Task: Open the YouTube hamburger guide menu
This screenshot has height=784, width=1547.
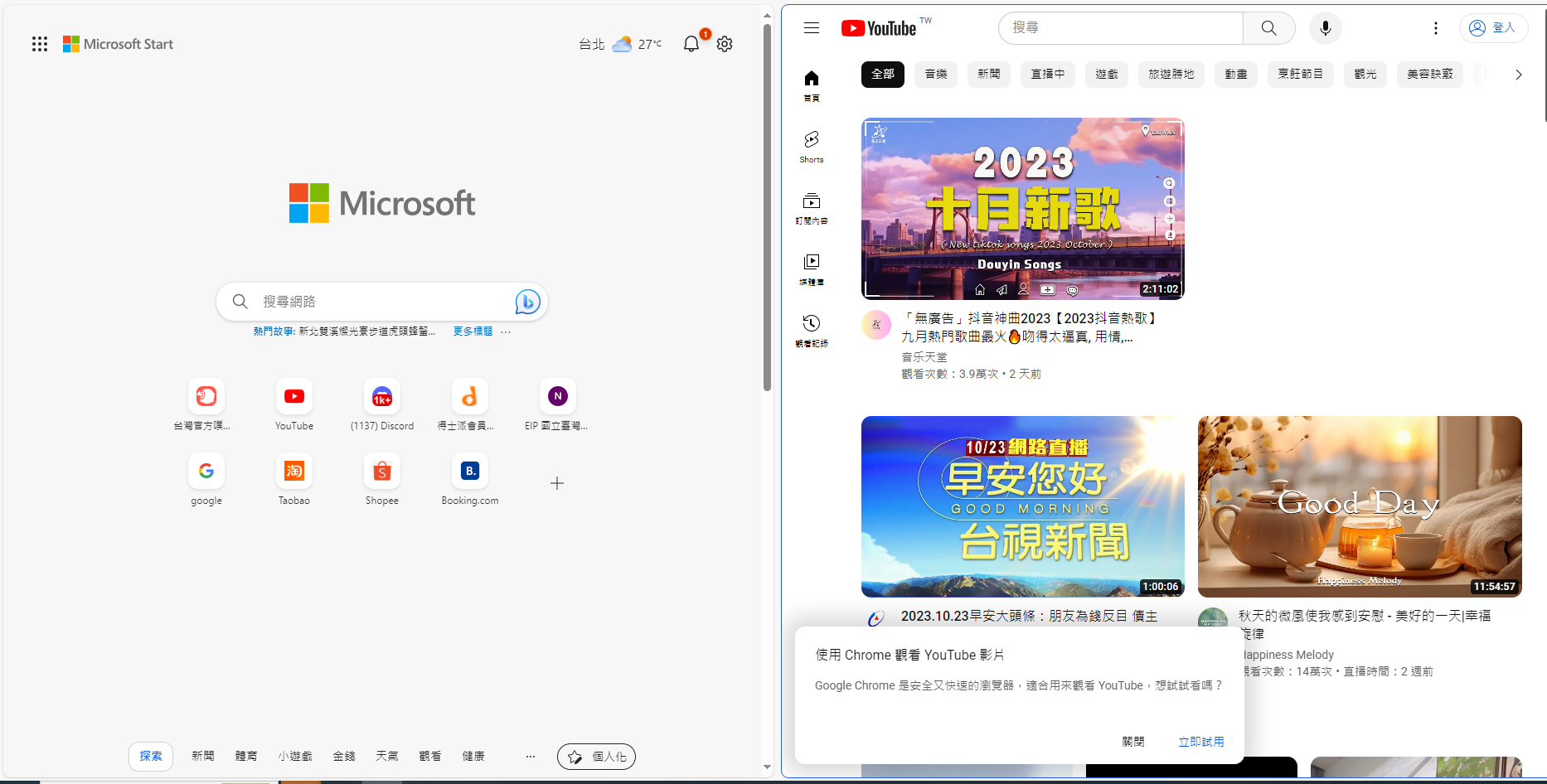Action: pos(812,28)
